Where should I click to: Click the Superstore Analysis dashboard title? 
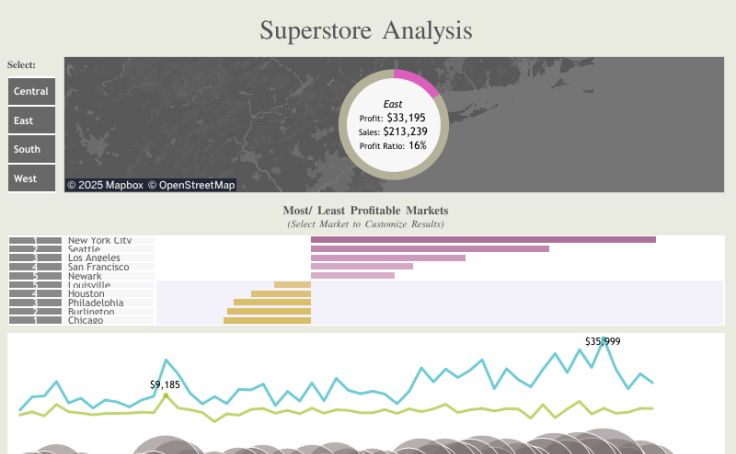point(366,30)
